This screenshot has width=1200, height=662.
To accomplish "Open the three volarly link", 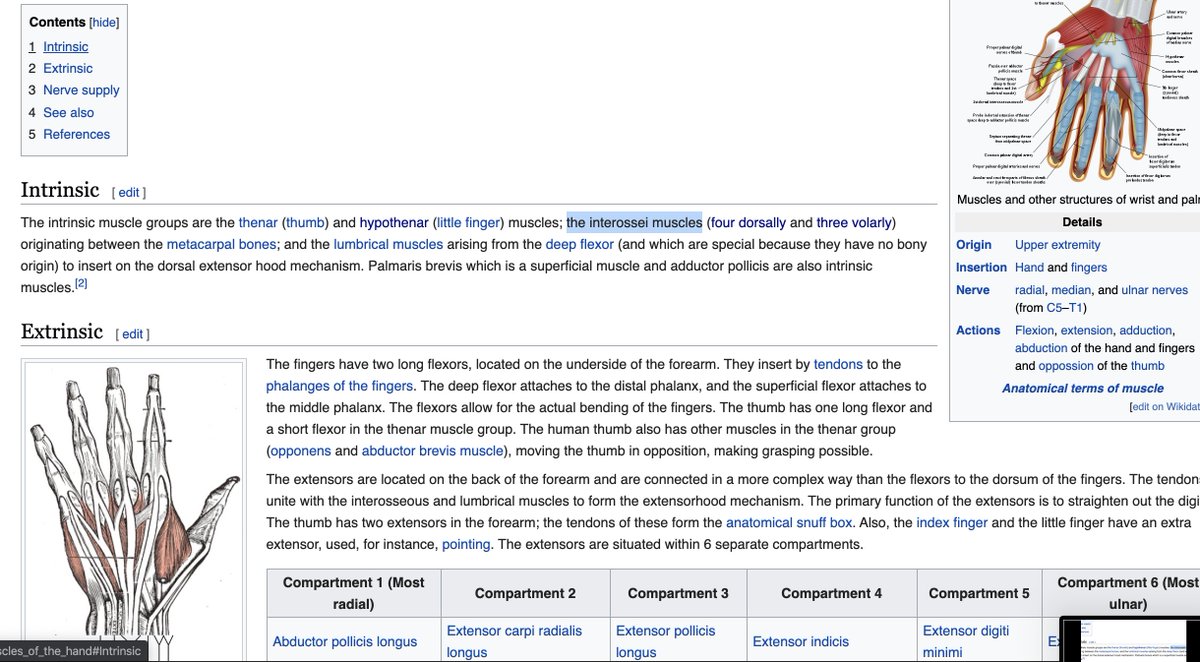I will click(x=854, y=222).
